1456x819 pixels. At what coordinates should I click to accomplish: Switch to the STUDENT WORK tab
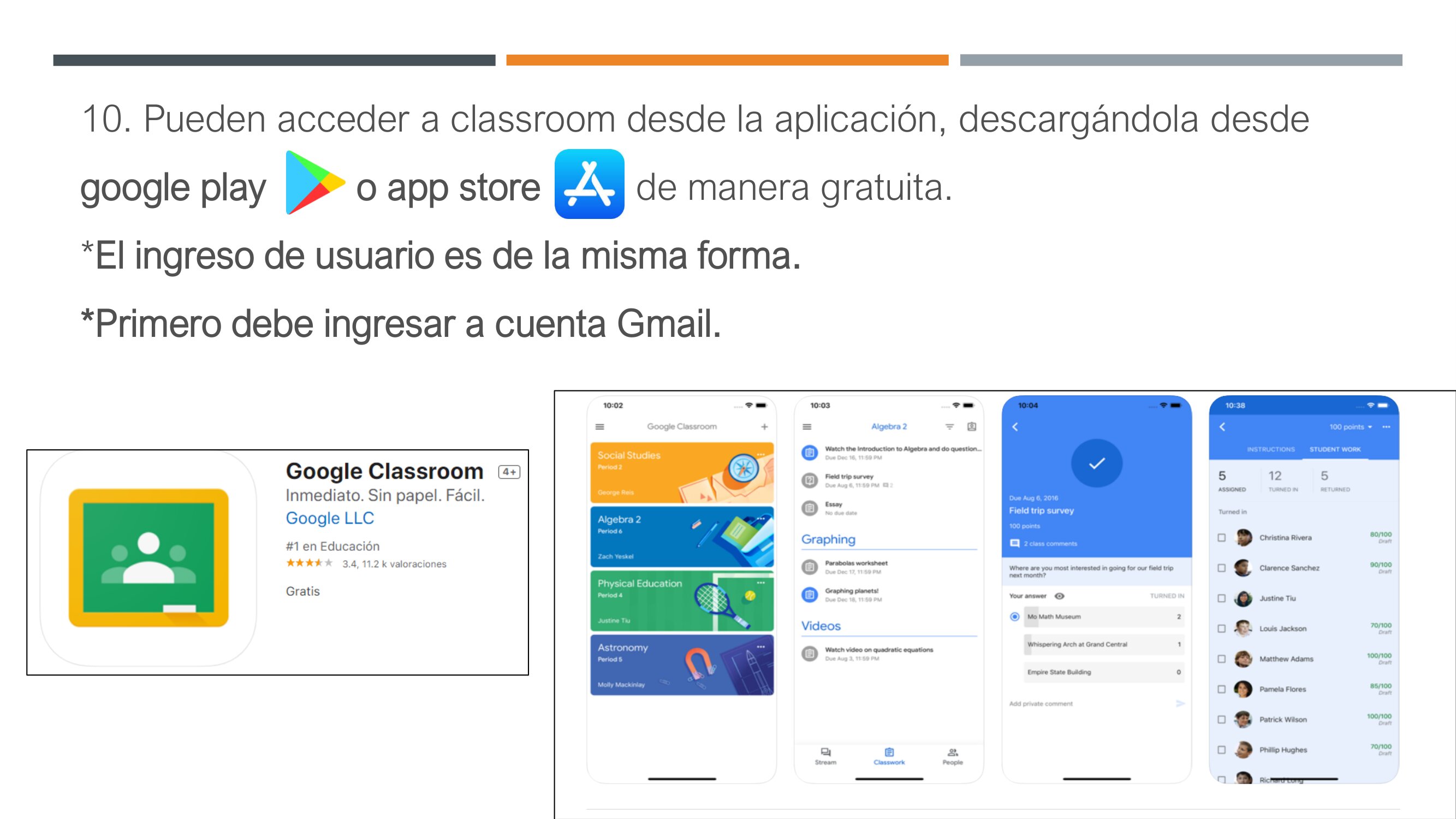click(x=1335, y=449)
